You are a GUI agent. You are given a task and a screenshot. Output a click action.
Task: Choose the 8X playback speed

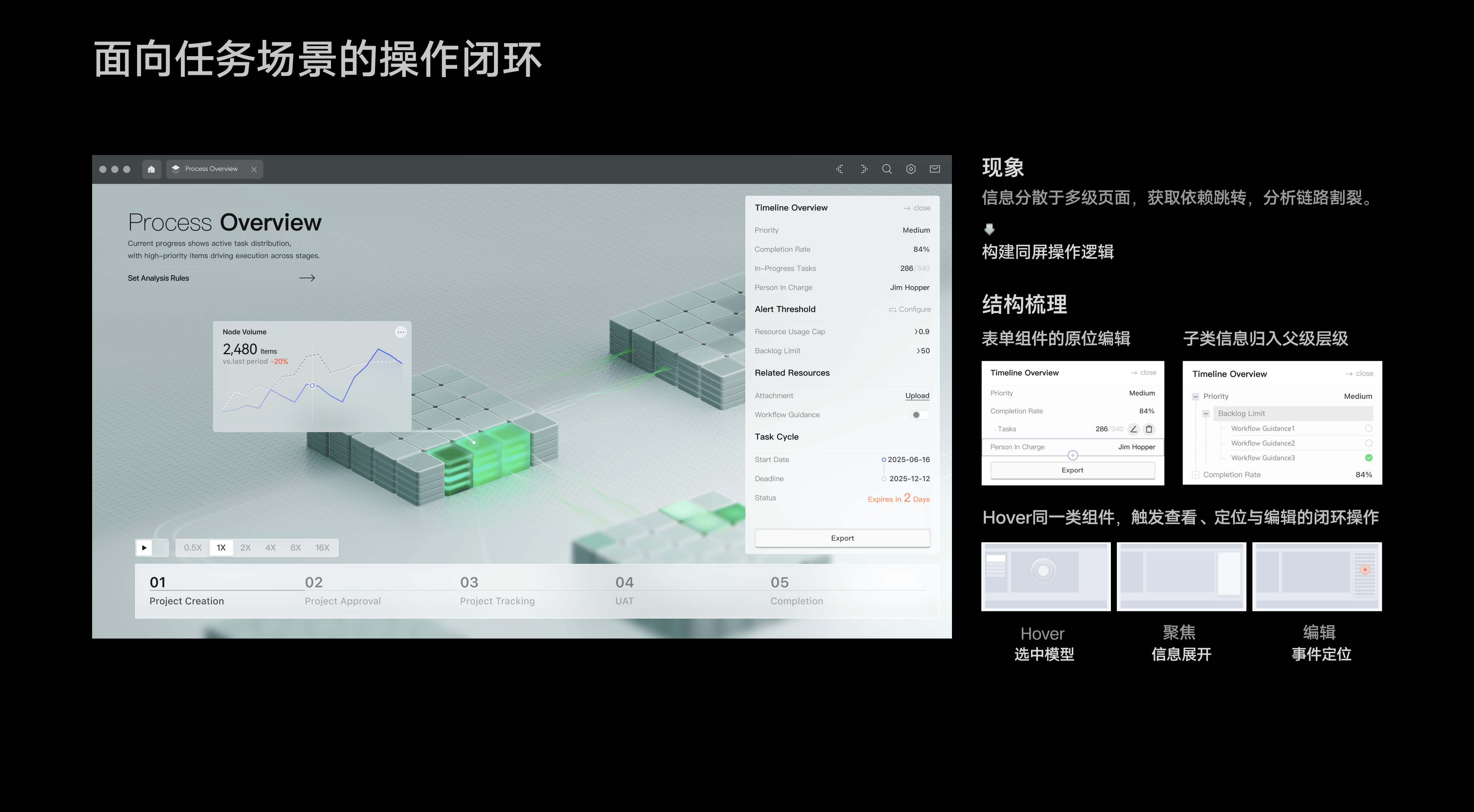pos(295,548)
